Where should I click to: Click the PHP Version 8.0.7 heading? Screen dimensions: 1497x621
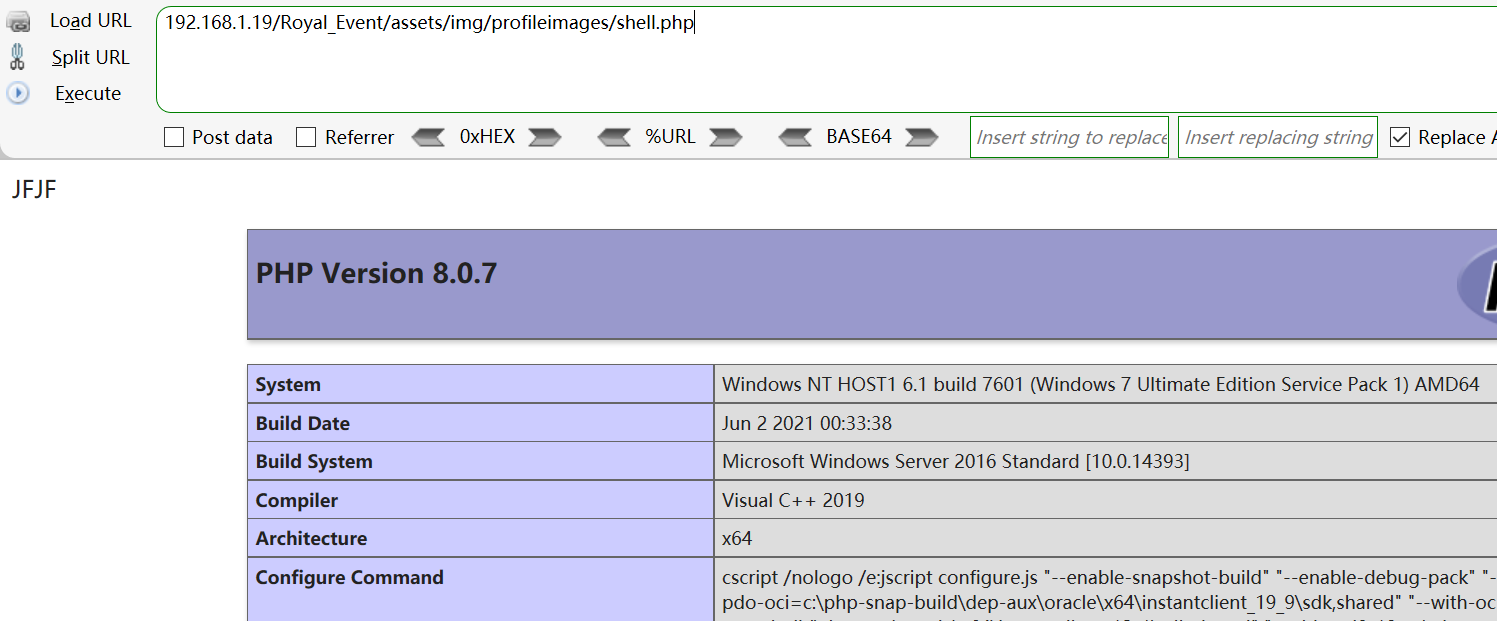(x=376, y=273)
